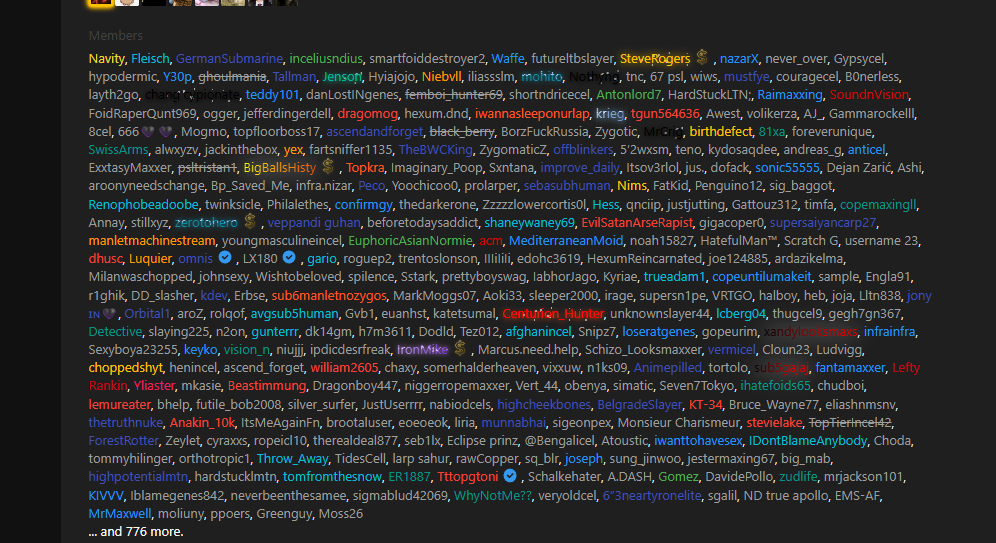996x543 pixels.
Task: Click the verified checkmark badge next to Ttopgtoni
Action: [510, 476]
